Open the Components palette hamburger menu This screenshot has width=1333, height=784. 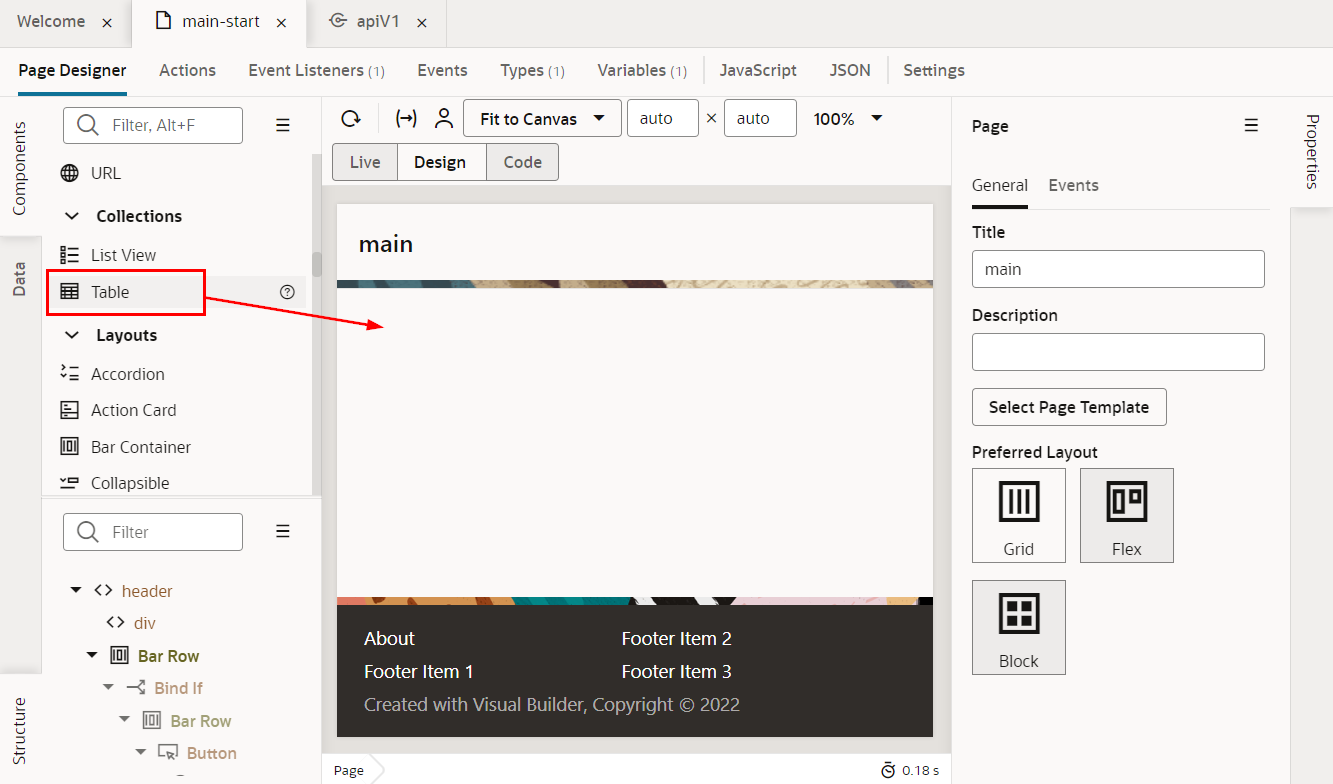pos(283,125)
